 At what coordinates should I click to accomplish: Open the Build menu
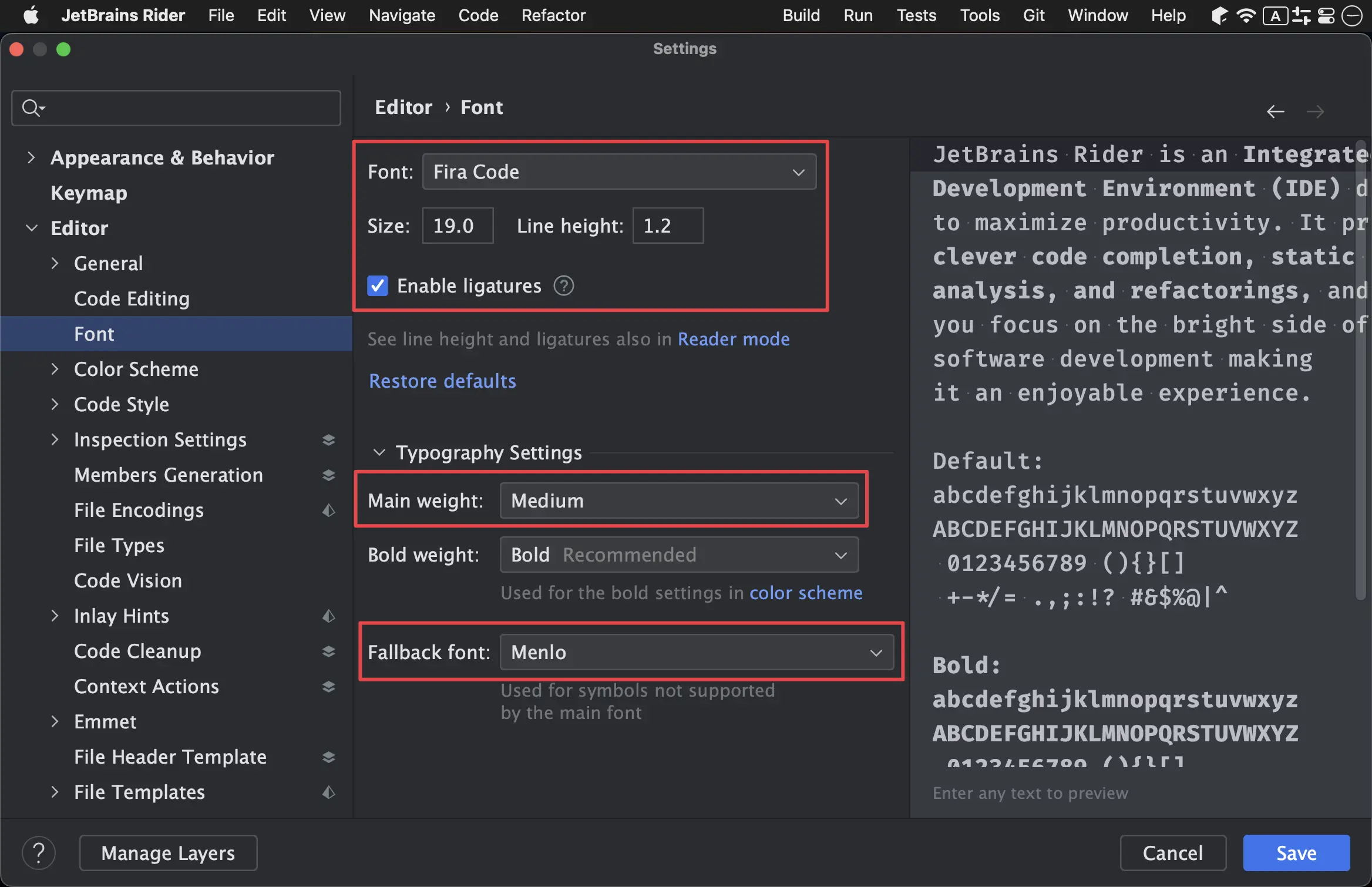[801, 15]
